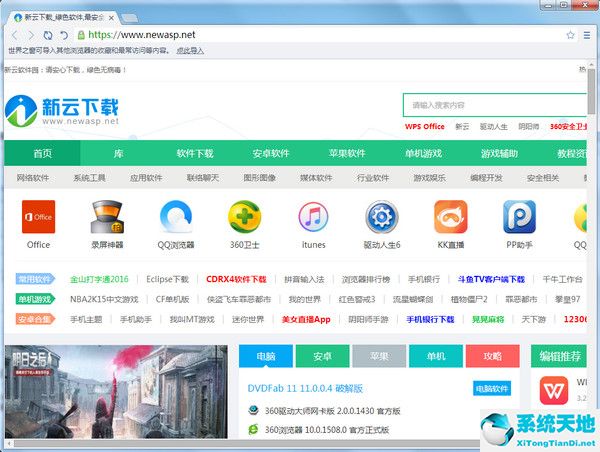The image size is (600, 452).
Task: Open the QQ浏览器 app icon
Action: point(176,217)
